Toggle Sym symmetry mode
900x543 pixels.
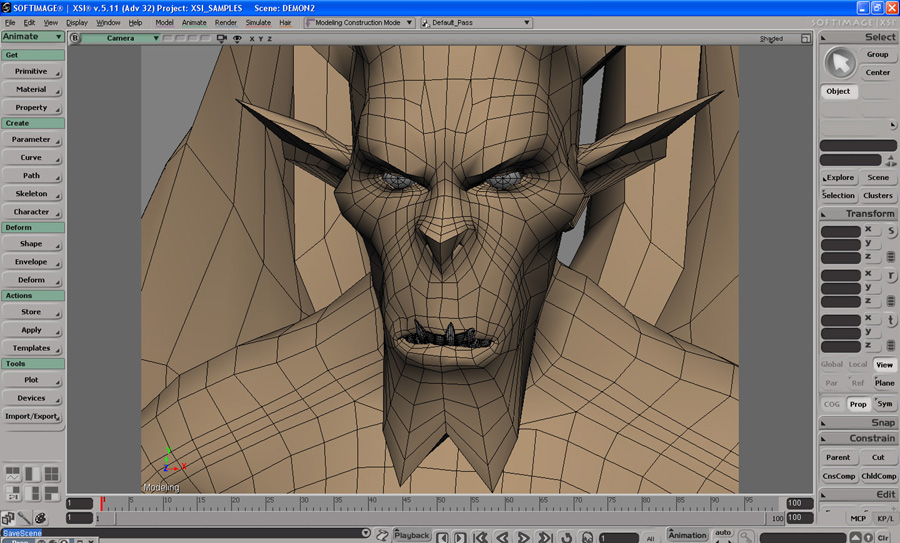coord(885,404)
